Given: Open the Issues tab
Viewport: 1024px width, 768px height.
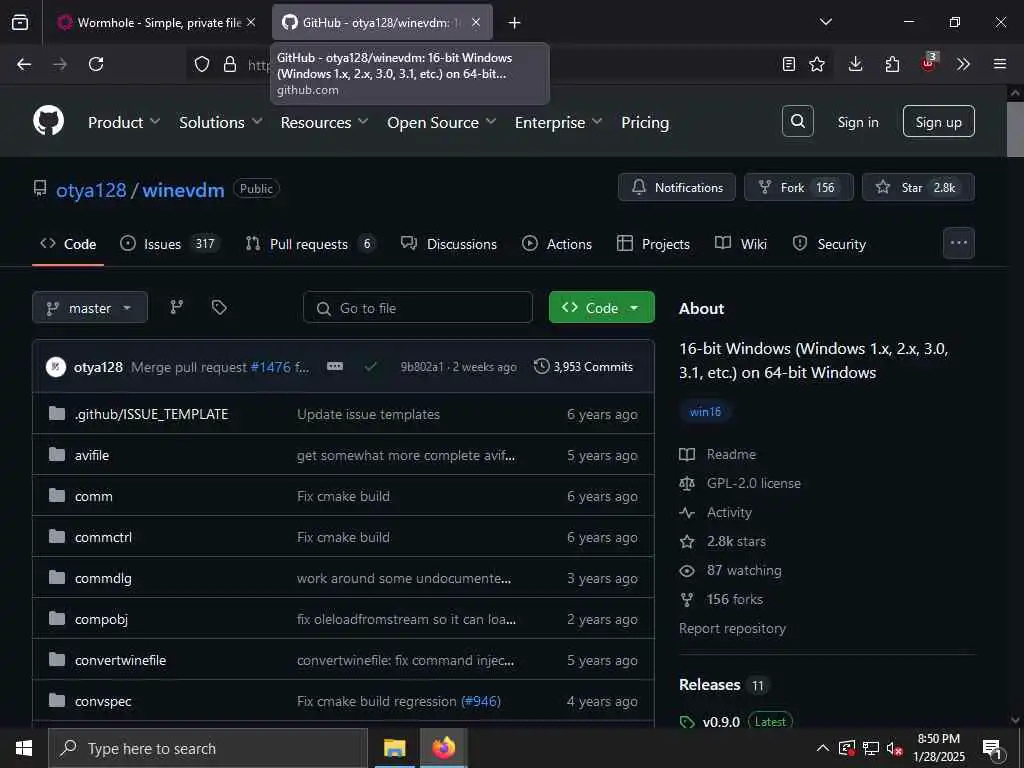Looking at the screenshot, I should pos(170,244).
